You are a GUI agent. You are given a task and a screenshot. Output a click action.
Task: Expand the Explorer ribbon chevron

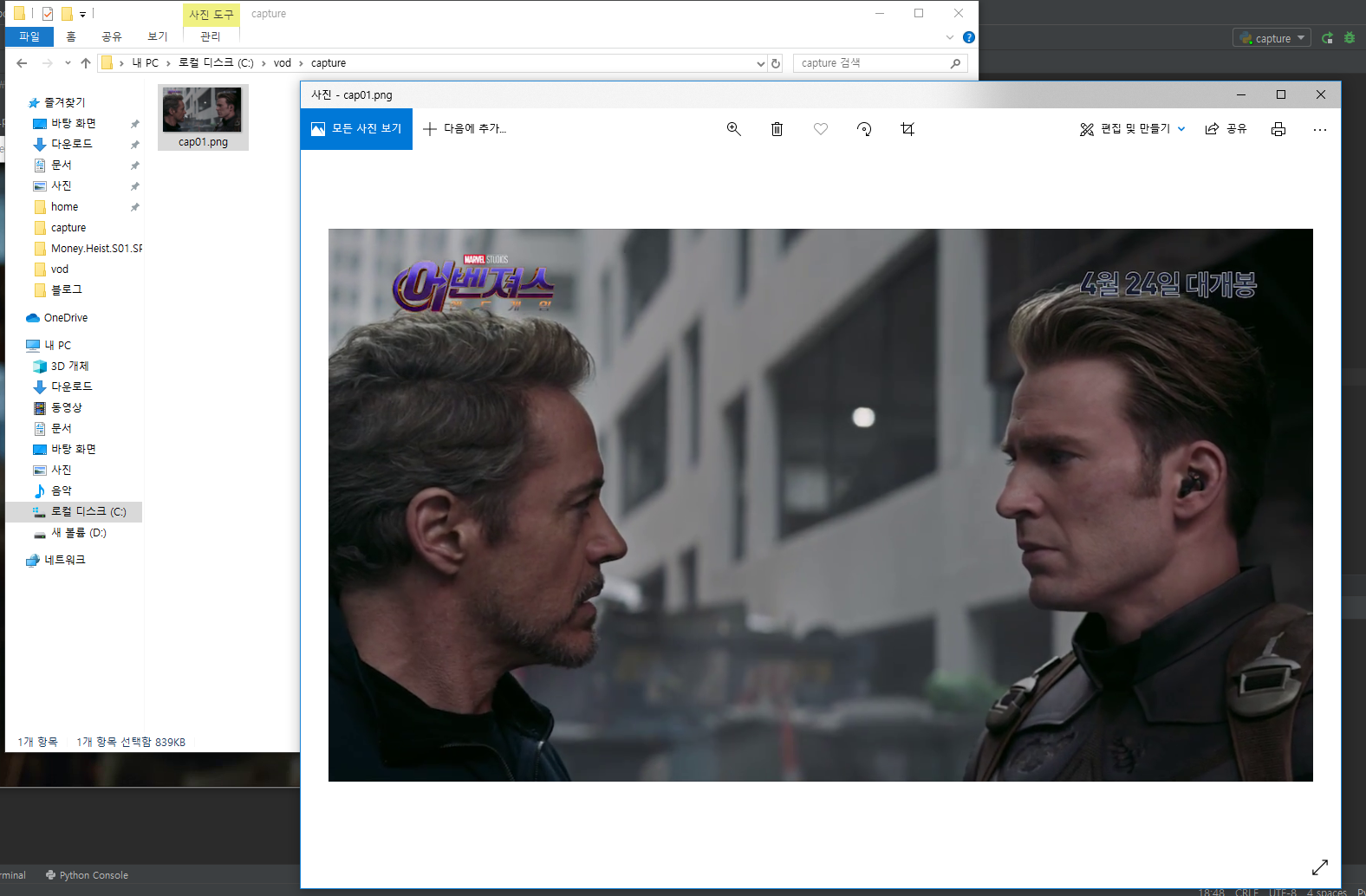(x=950, y=37)
